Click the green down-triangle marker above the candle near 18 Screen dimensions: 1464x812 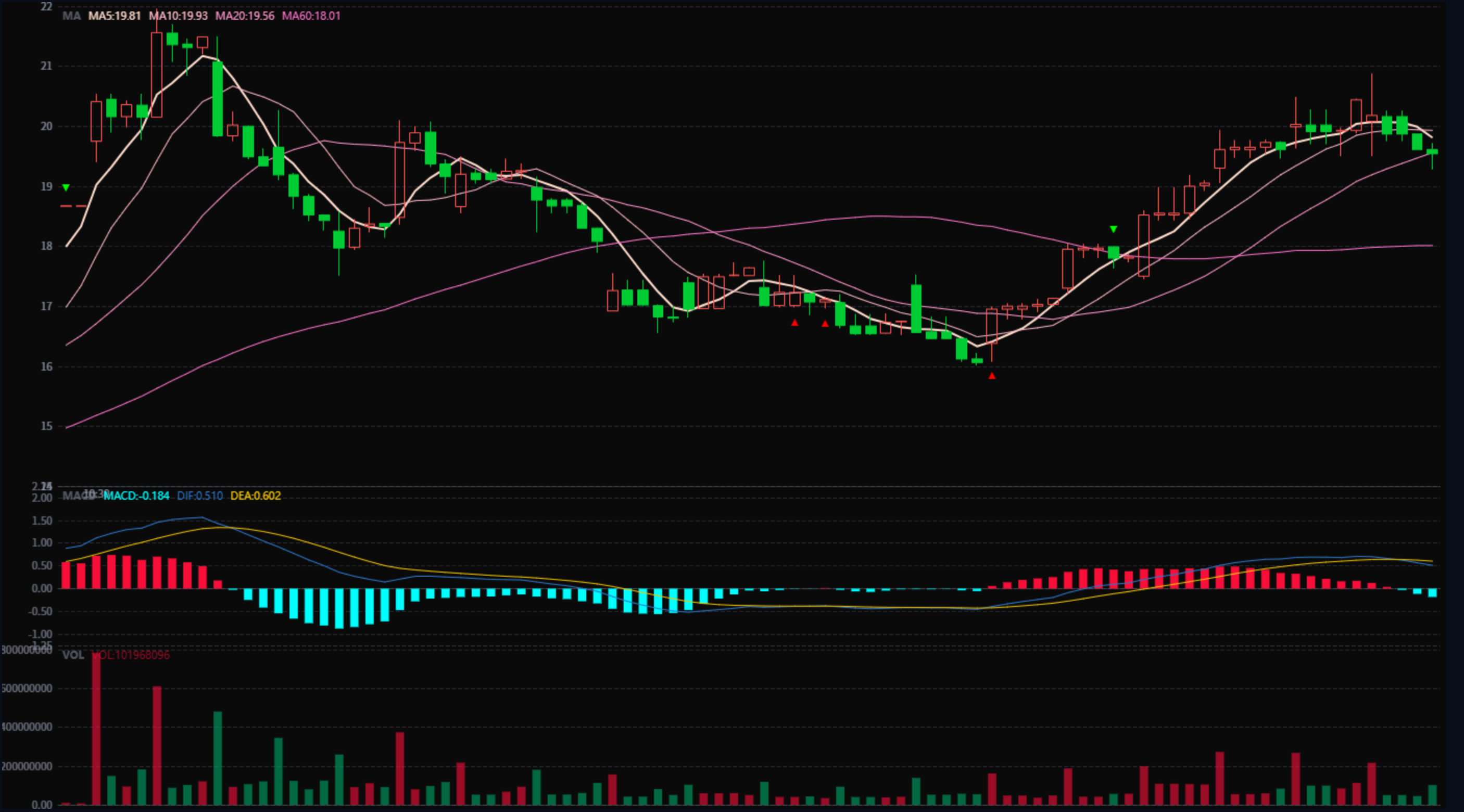(x=1113, y=230)
